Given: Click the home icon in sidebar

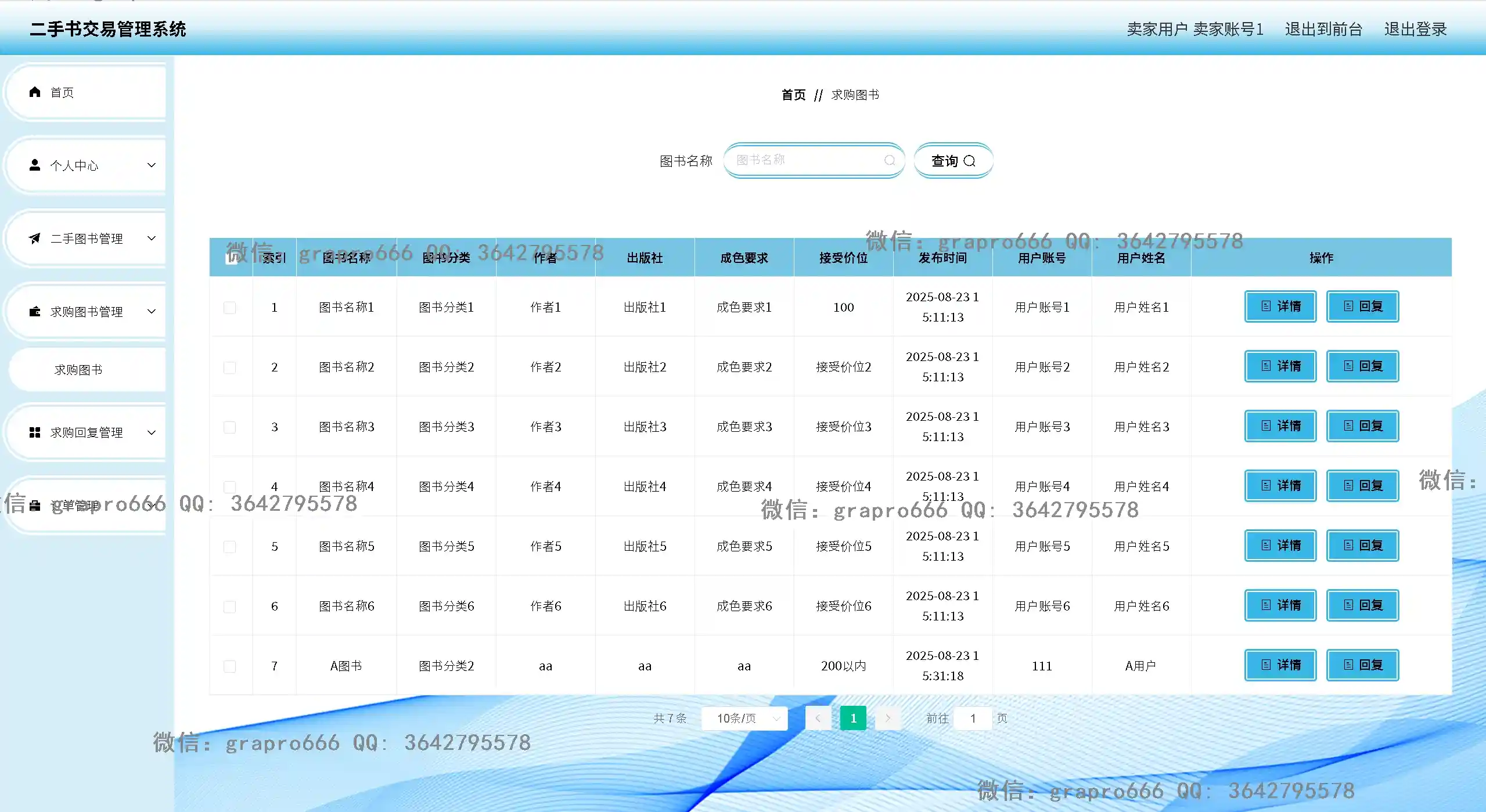Looking at the screenshot, I should click(x=35, y=92).
